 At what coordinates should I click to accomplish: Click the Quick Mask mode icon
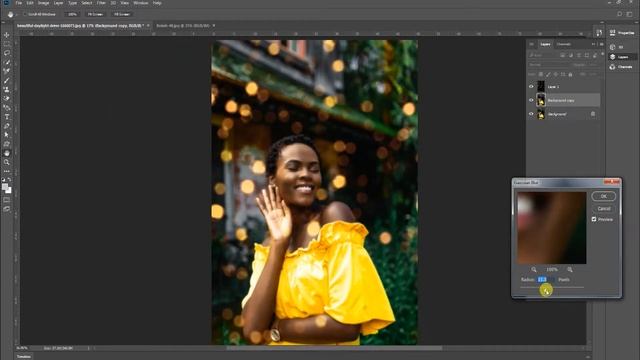pyautogui.click(x=7, y=200)
